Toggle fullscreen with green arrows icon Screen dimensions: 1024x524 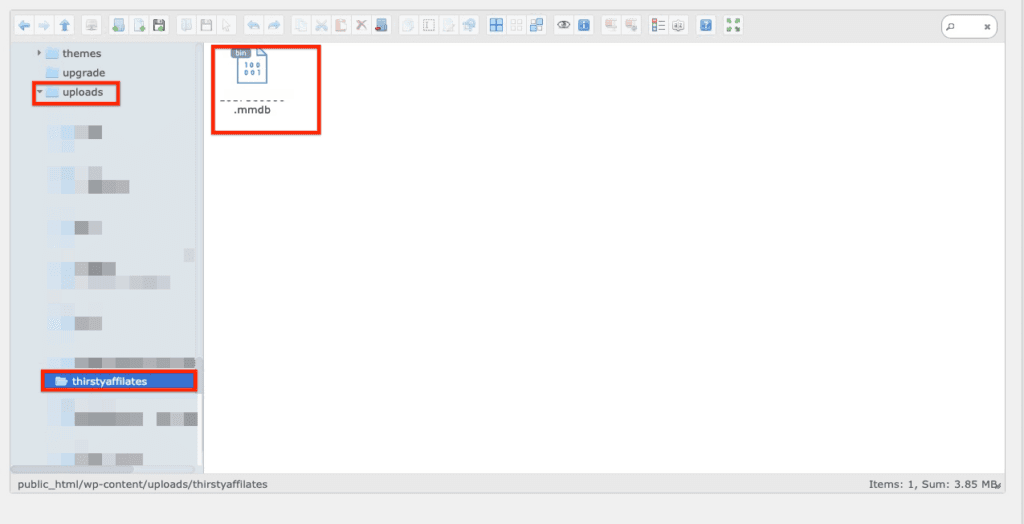(733, 25)
